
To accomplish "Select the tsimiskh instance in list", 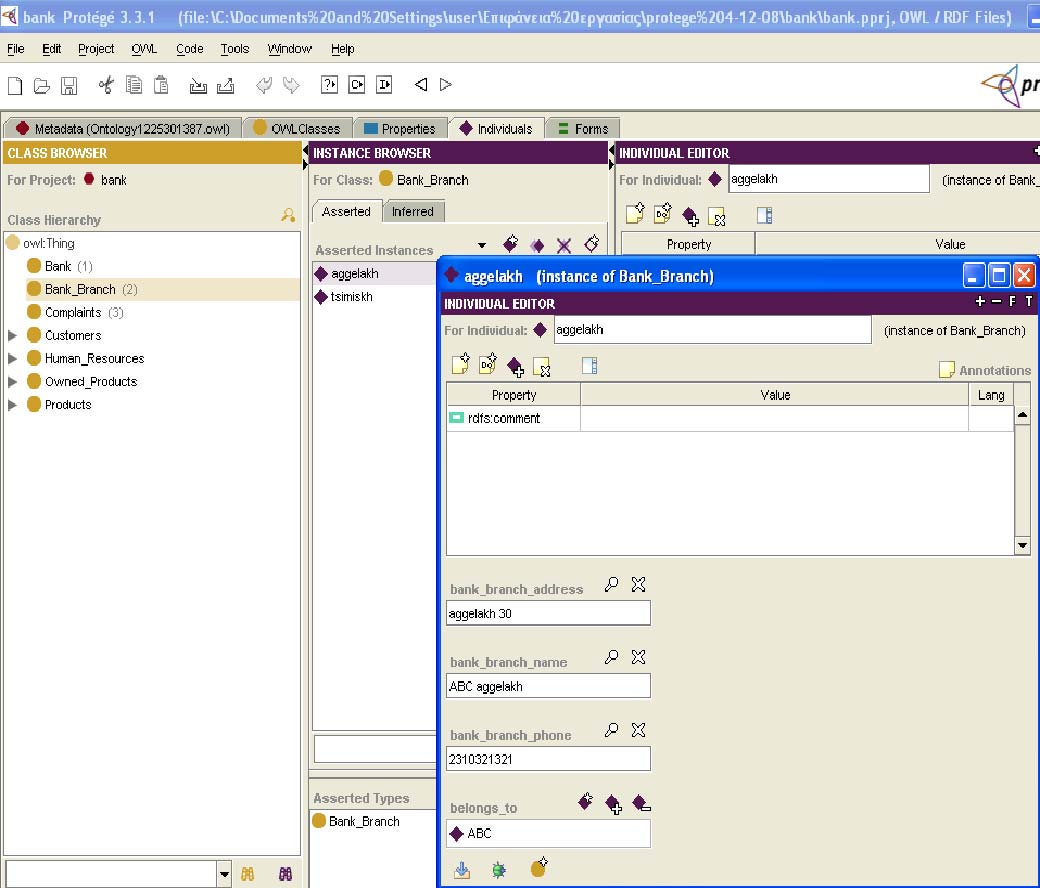I will 352,297.
